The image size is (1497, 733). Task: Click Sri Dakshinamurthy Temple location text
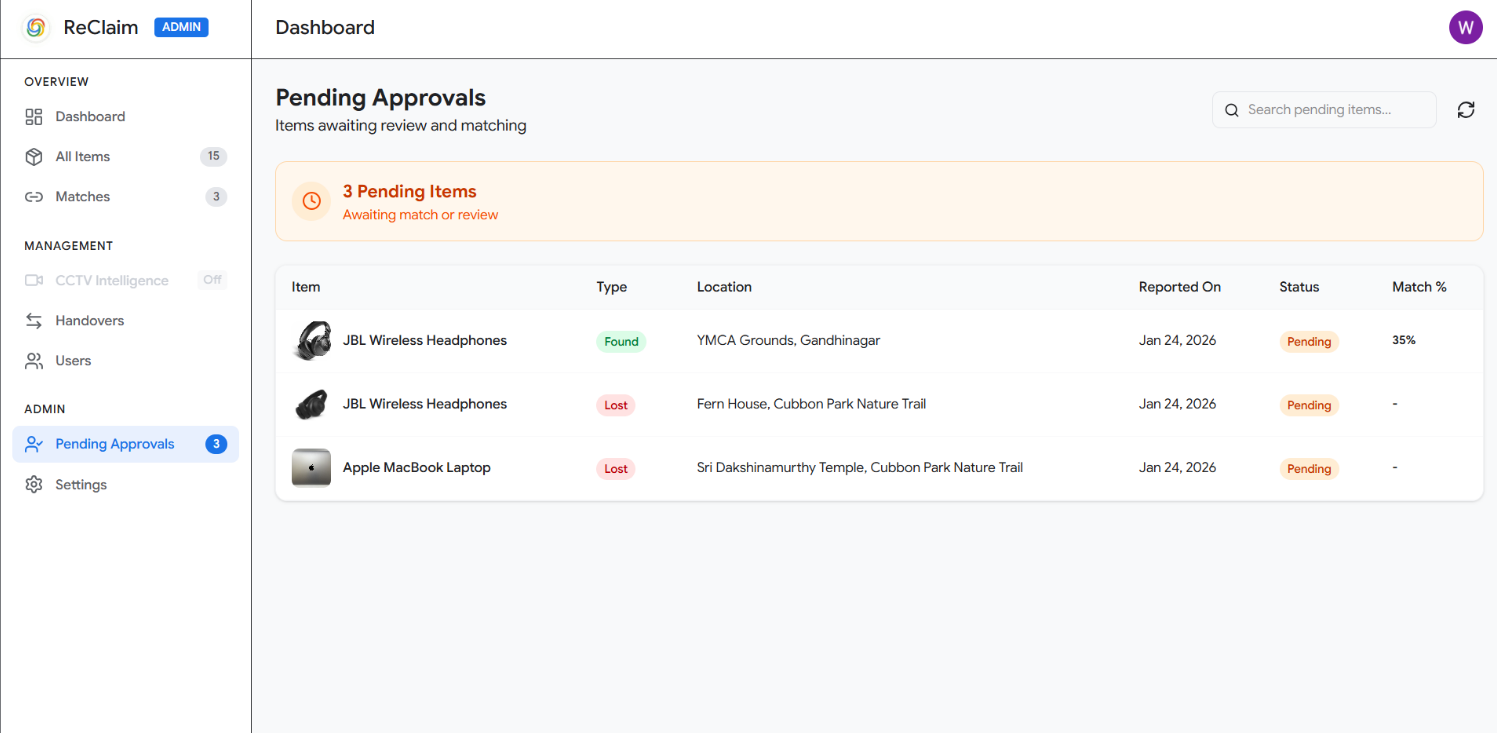click(860, 468)
